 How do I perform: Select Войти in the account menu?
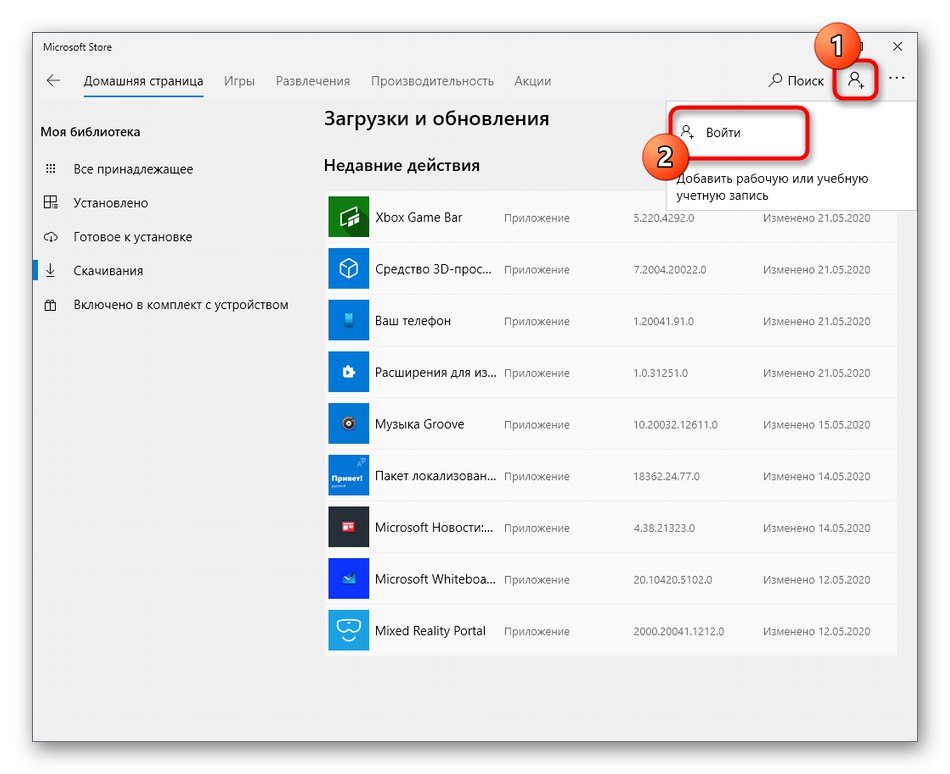point(723,132)
